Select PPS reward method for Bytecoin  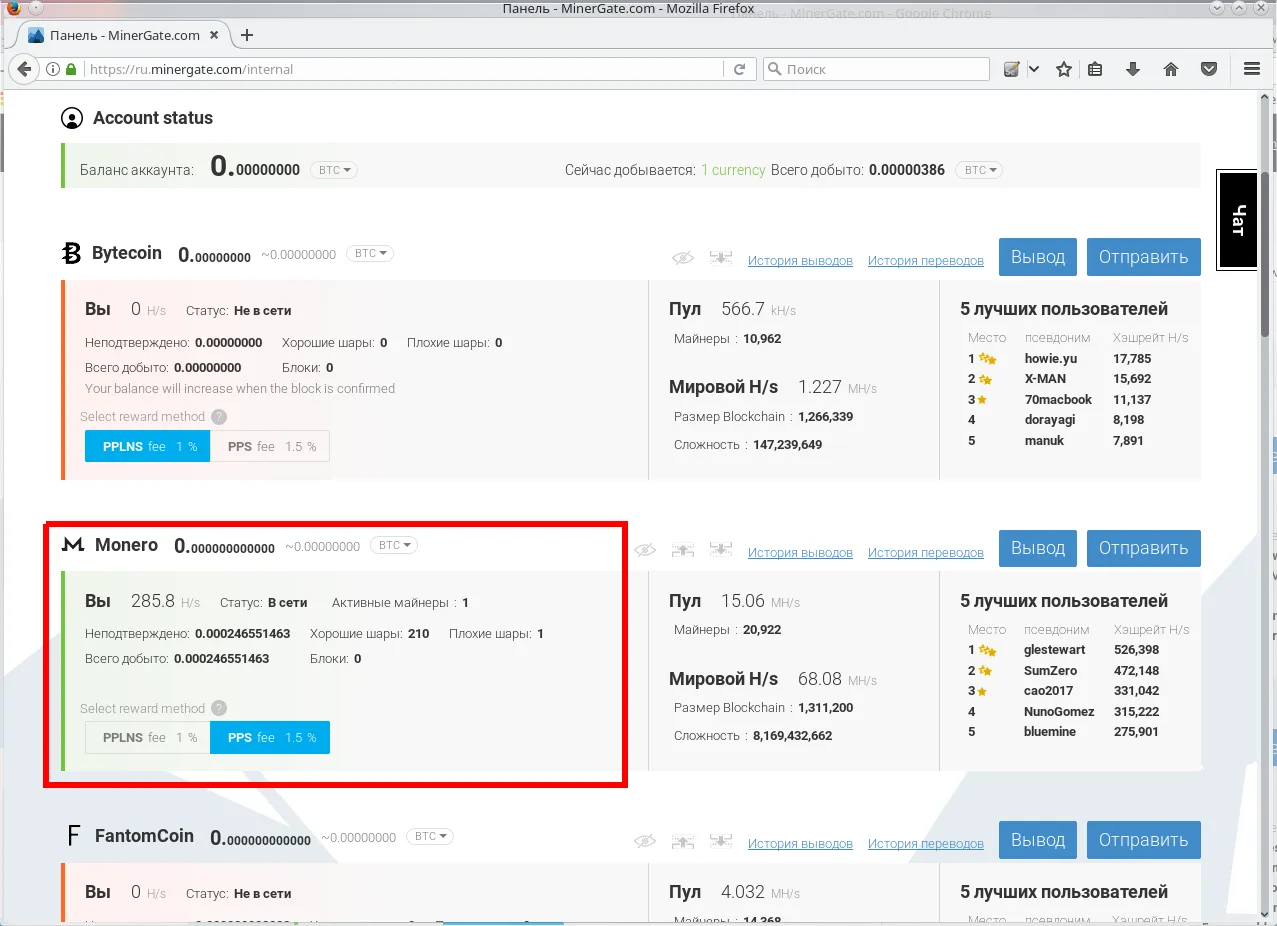click(x=270, y=446)
